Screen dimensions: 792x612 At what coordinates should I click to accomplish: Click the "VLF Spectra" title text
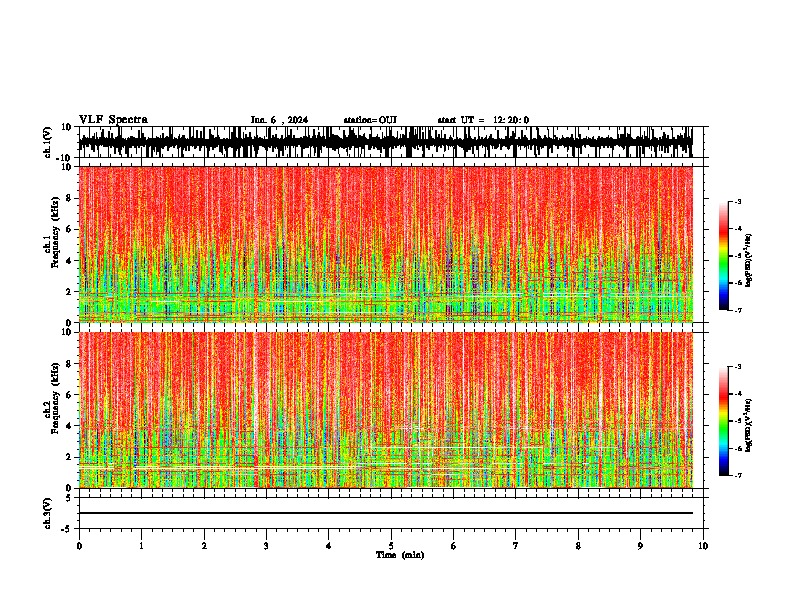[113, 119]
